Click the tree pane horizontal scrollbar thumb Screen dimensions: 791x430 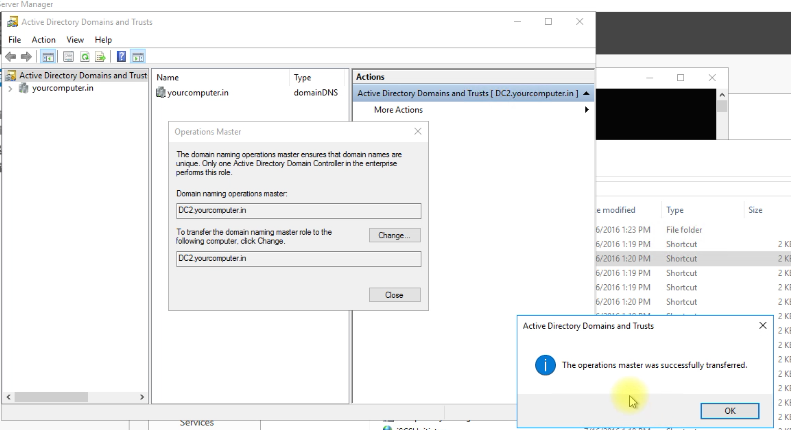pos(51,397)
